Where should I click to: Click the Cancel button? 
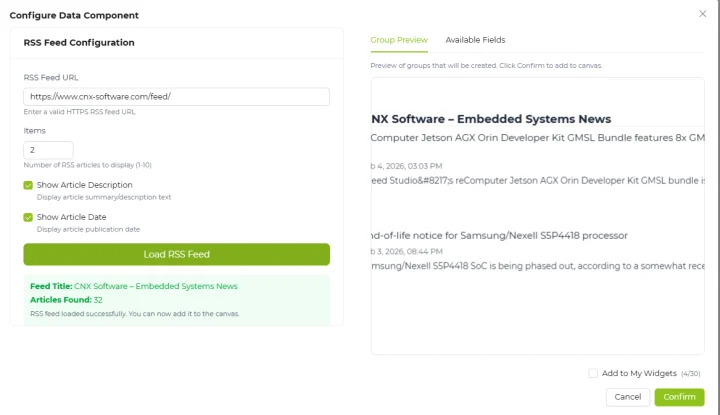(x=627, y=397)
